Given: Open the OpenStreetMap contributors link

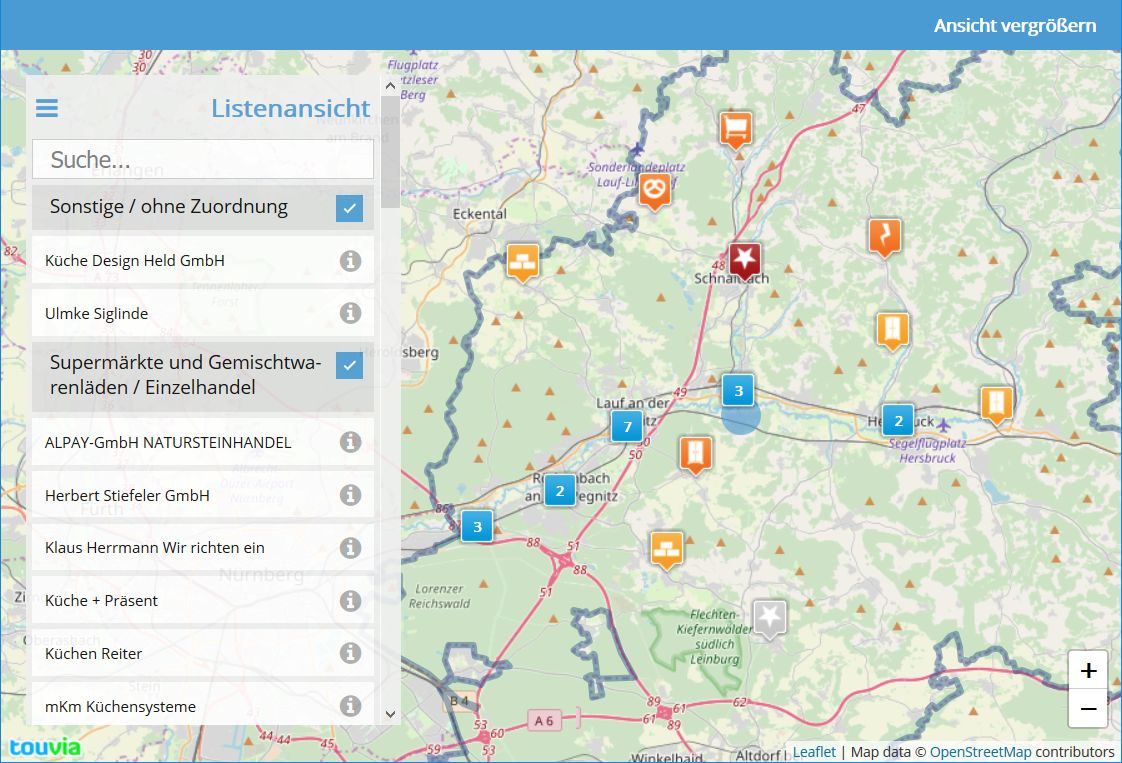Looking at the screenshot, I should coord(980,752).
